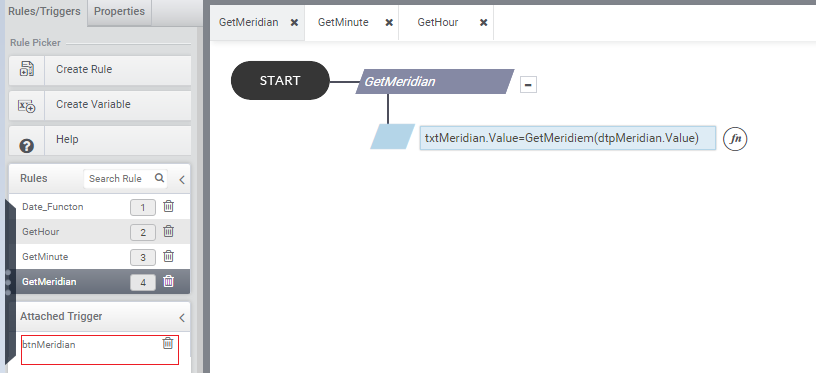Image resolution: width=816 pixels, height=373 pixels.
Task: Select the blue action parallelogram shape
Action: pos(392,137)
